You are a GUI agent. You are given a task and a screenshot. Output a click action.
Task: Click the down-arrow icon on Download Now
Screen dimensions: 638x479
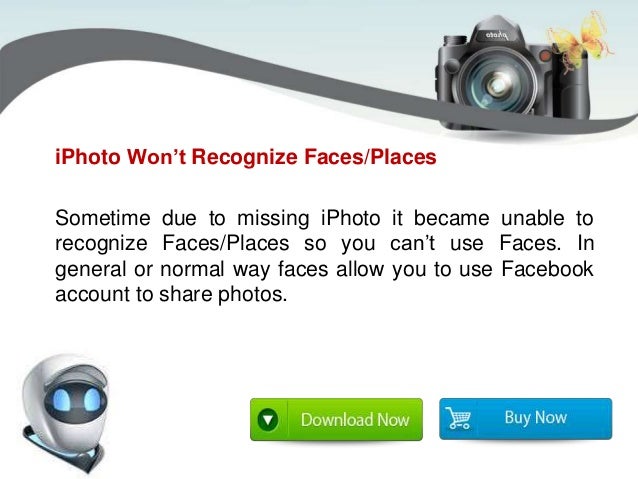268,420
